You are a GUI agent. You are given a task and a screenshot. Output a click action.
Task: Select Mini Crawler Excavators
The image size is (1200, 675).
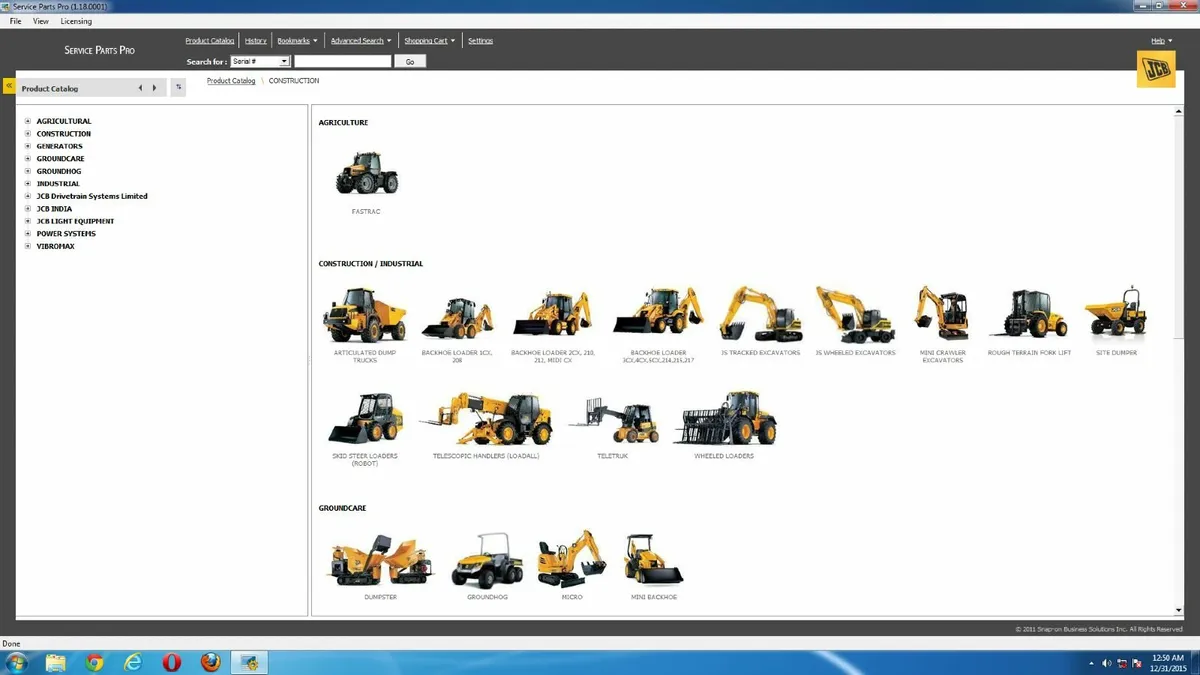[x=942, y=314]
